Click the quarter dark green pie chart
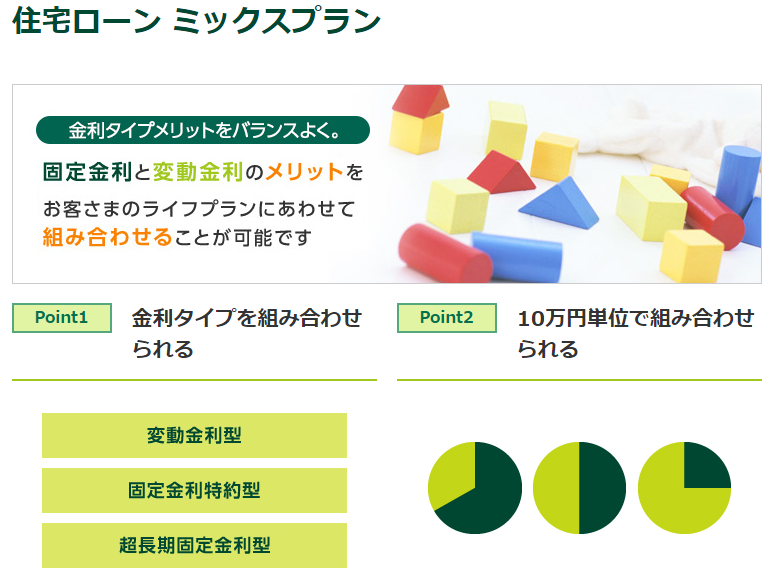 [x=684, y=488]
